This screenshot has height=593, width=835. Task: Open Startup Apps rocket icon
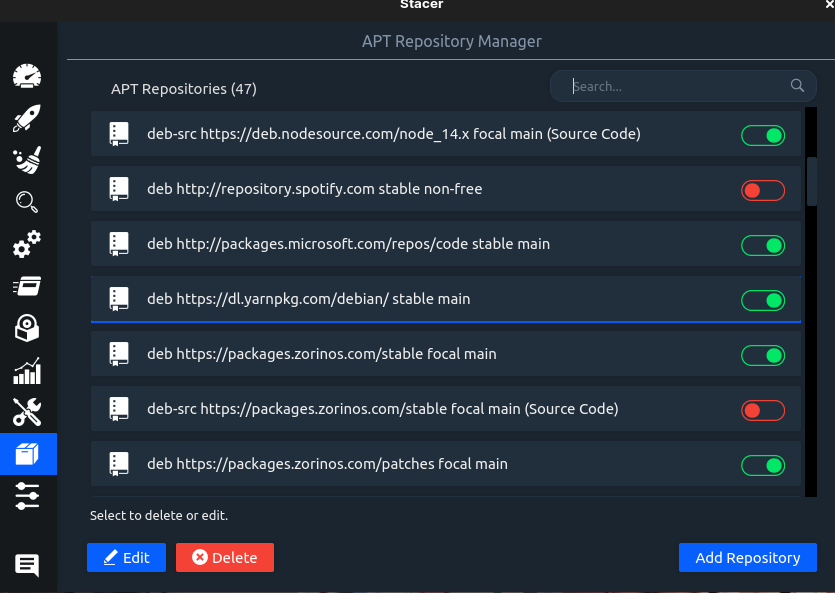coord(27,119)
